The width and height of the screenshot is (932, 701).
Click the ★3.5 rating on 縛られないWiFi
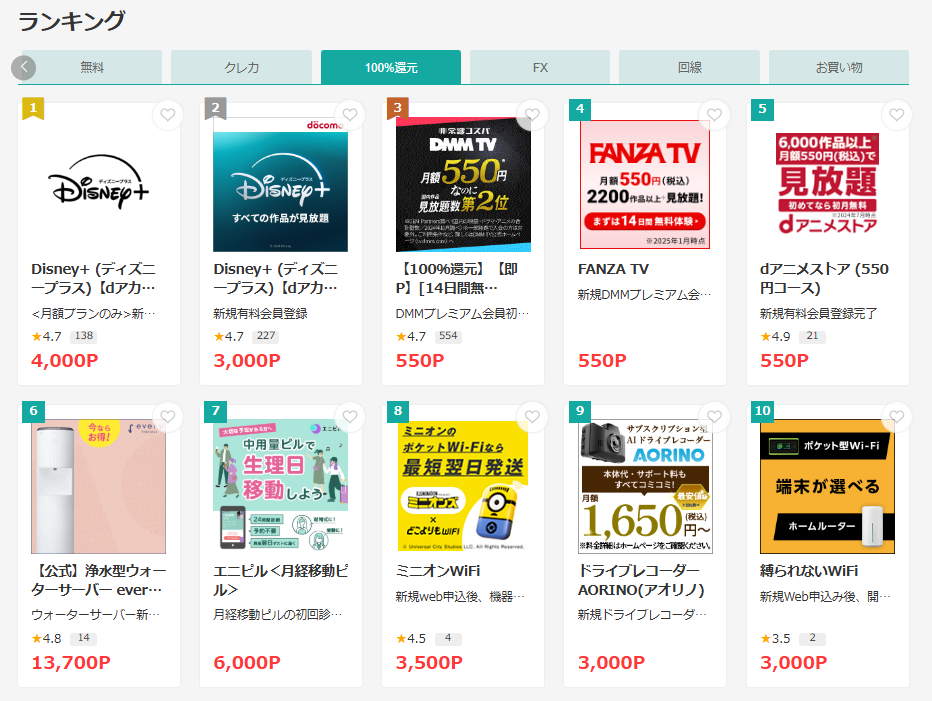pos(775,639)
